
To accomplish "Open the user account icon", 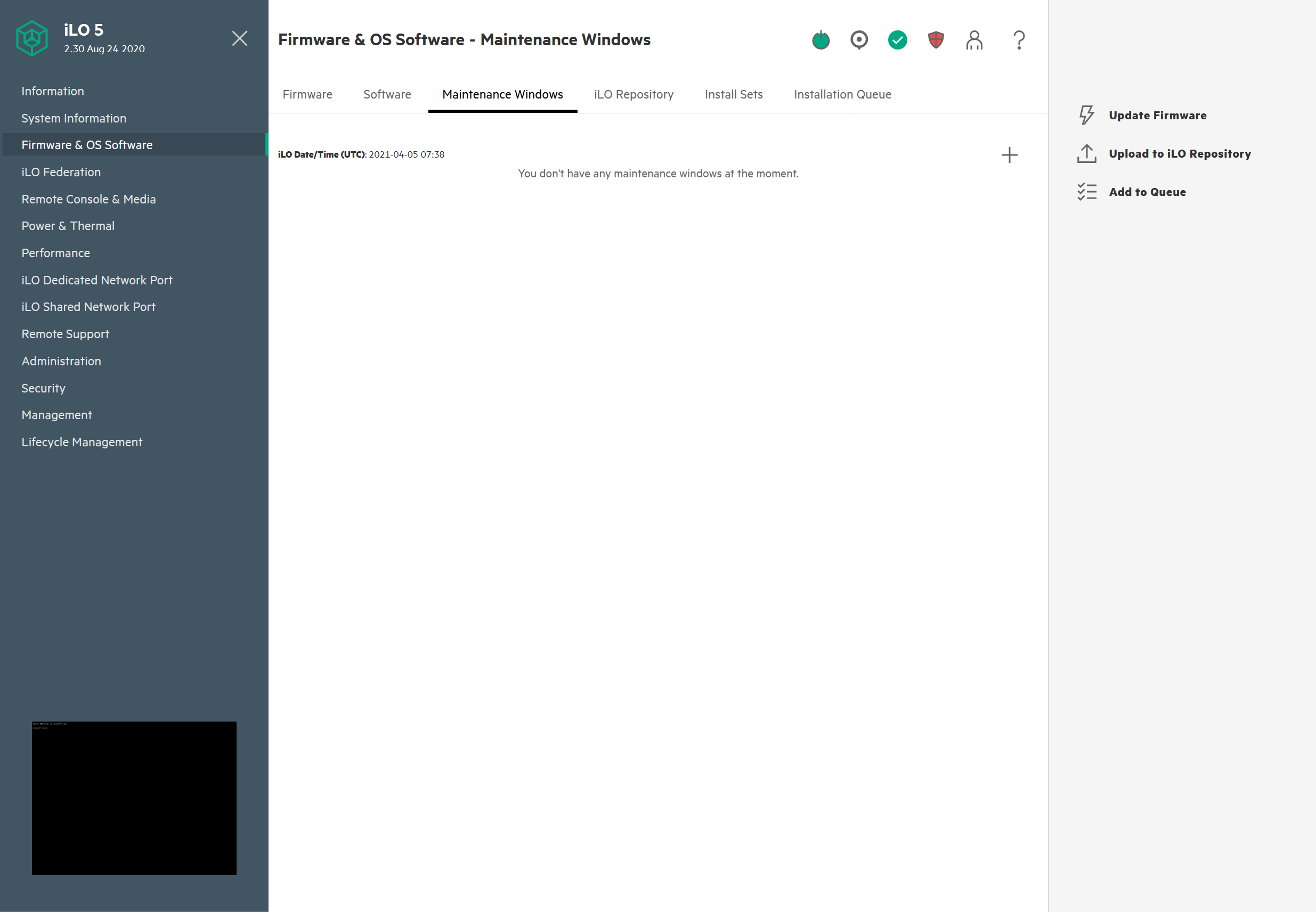I will pos(974,40).
